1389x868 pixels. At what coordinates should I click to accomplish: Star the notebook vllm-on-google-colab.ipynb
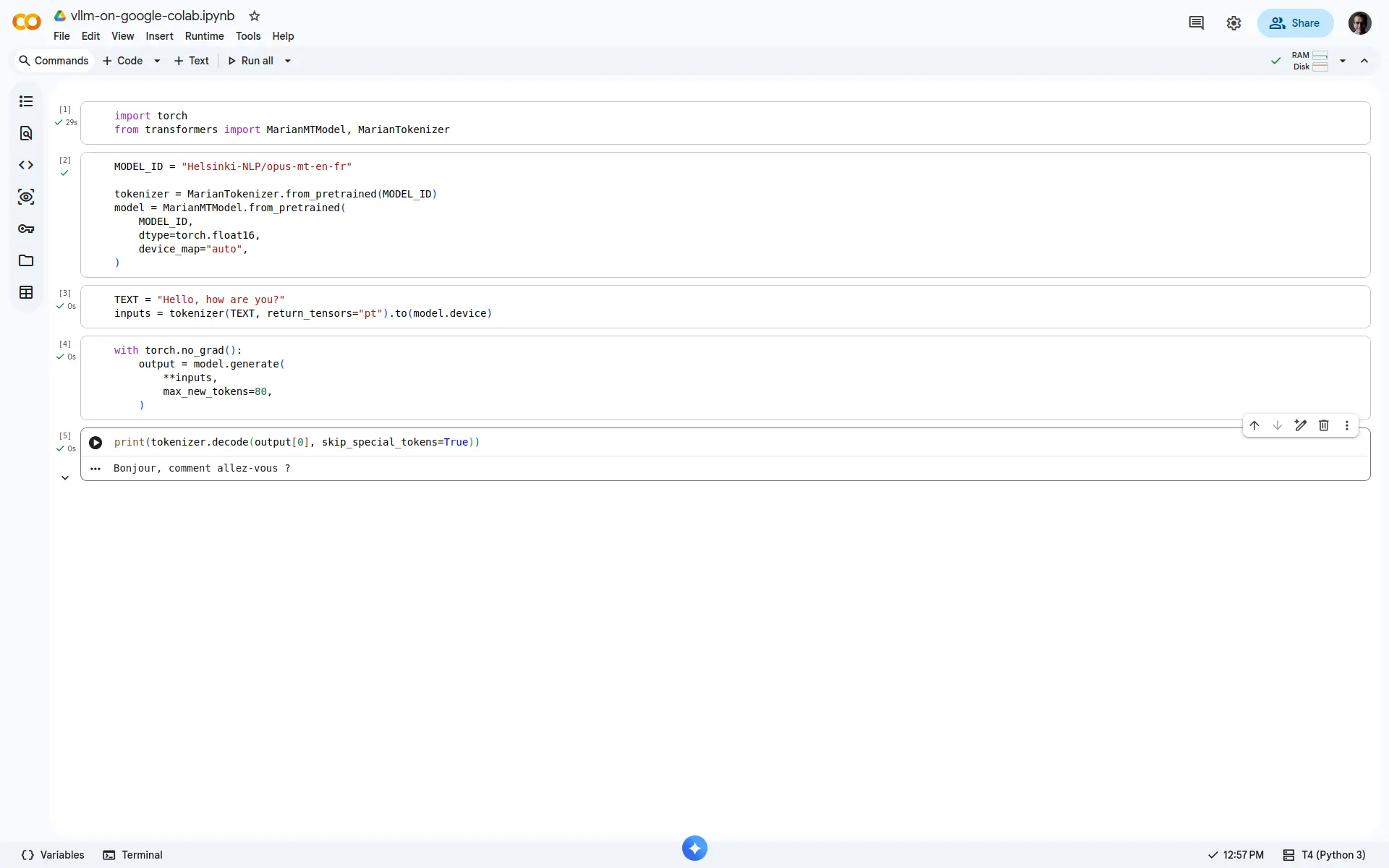click(x=255, y=16)
